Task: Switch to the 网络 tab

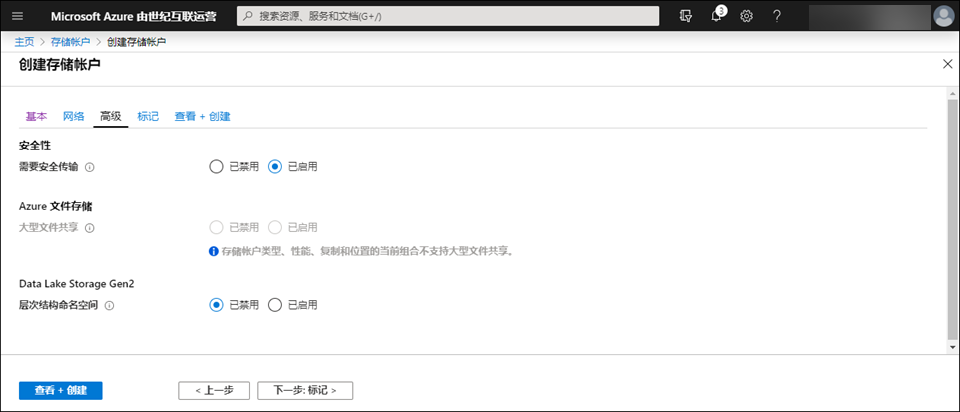Action: pos(73,116)
